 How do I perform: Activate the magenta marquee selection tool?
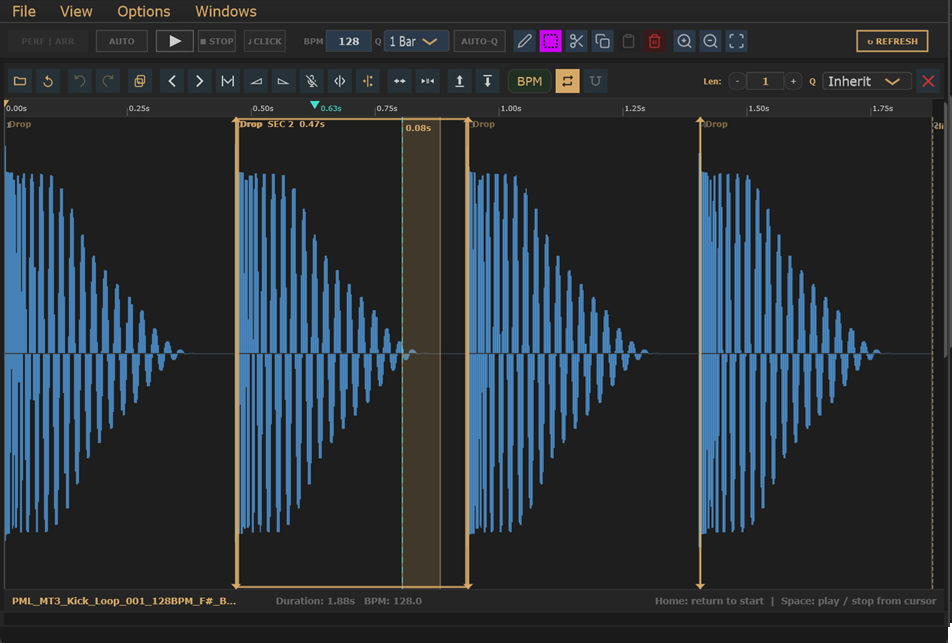tap(550, 41)
